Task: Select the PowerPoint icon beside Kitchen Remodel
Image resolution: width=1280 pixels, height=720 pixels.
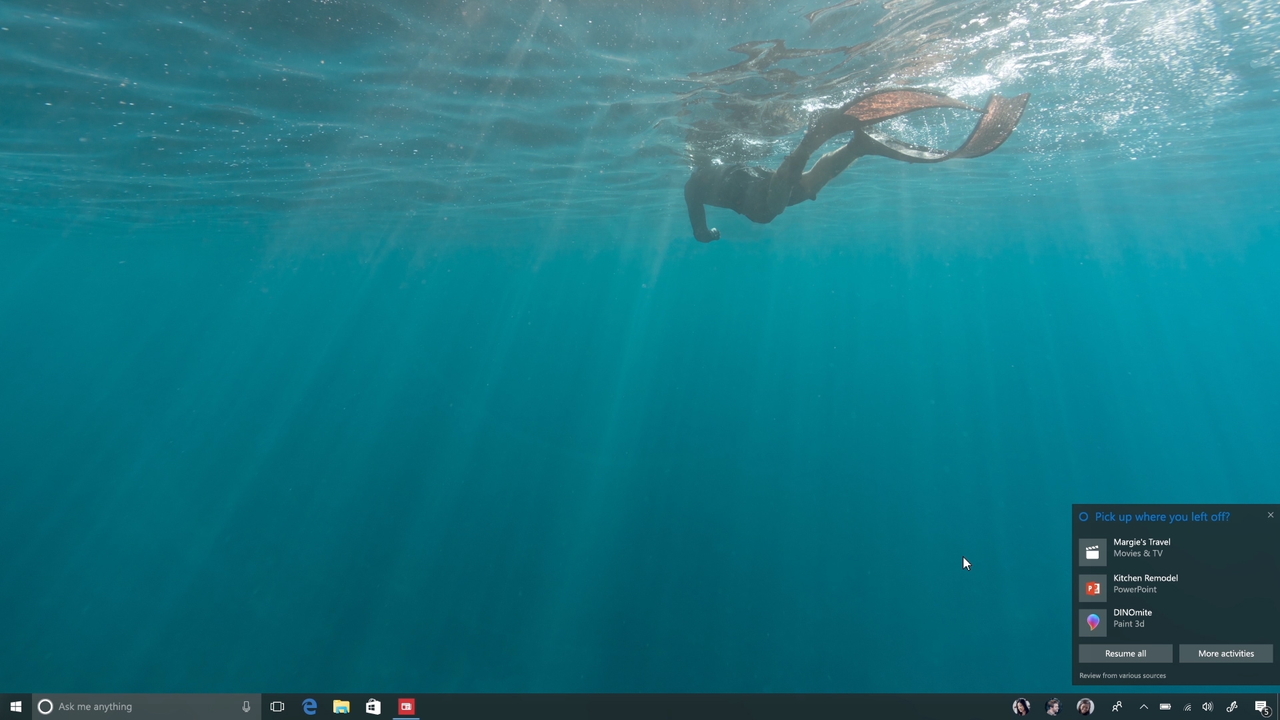Action: pyautogui.click(x=1093, y=588)
